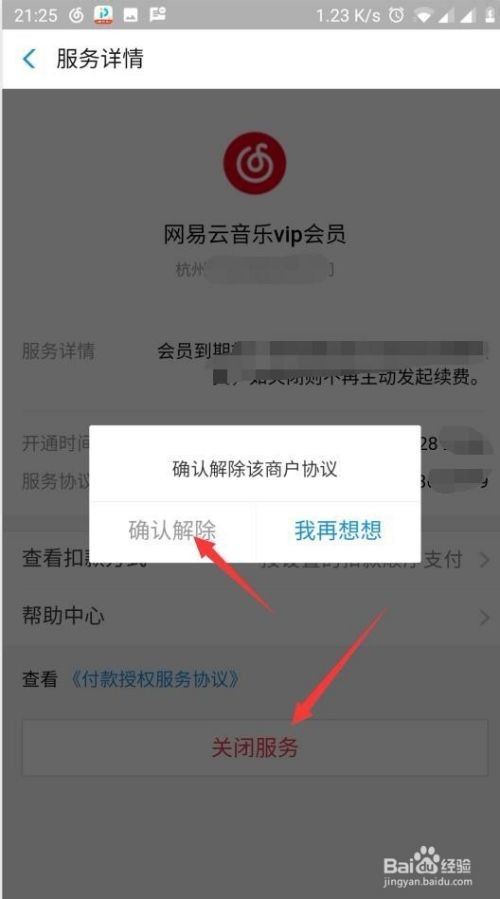Image resolution: width=500 pixels, height=899 pixels.
Task: Tap the 网易云音乐vip会员 title text
Action: pos(255,234)
